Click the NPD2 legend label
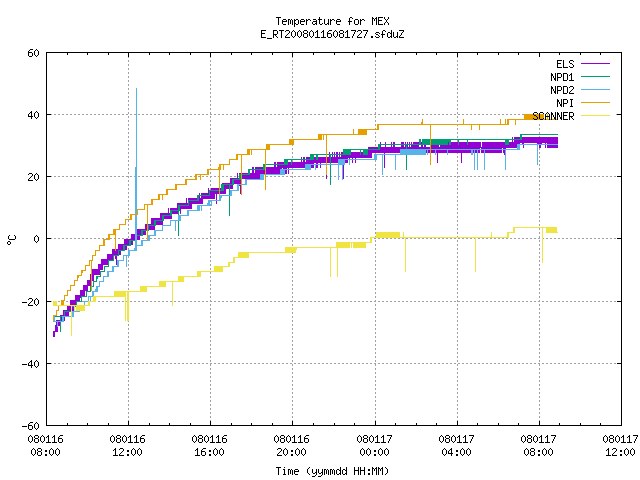 tap(562, 90)
